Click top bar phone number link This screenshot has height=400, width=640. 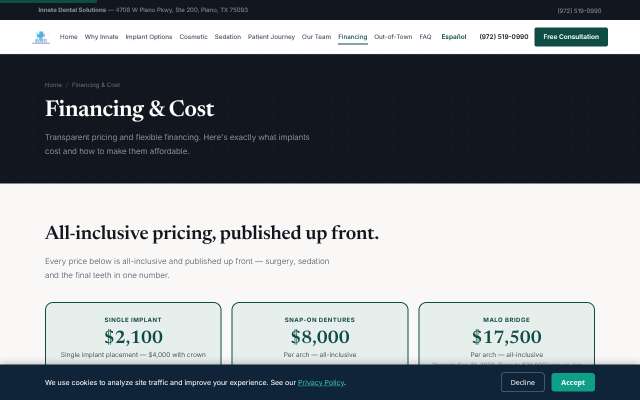point(579,11)
